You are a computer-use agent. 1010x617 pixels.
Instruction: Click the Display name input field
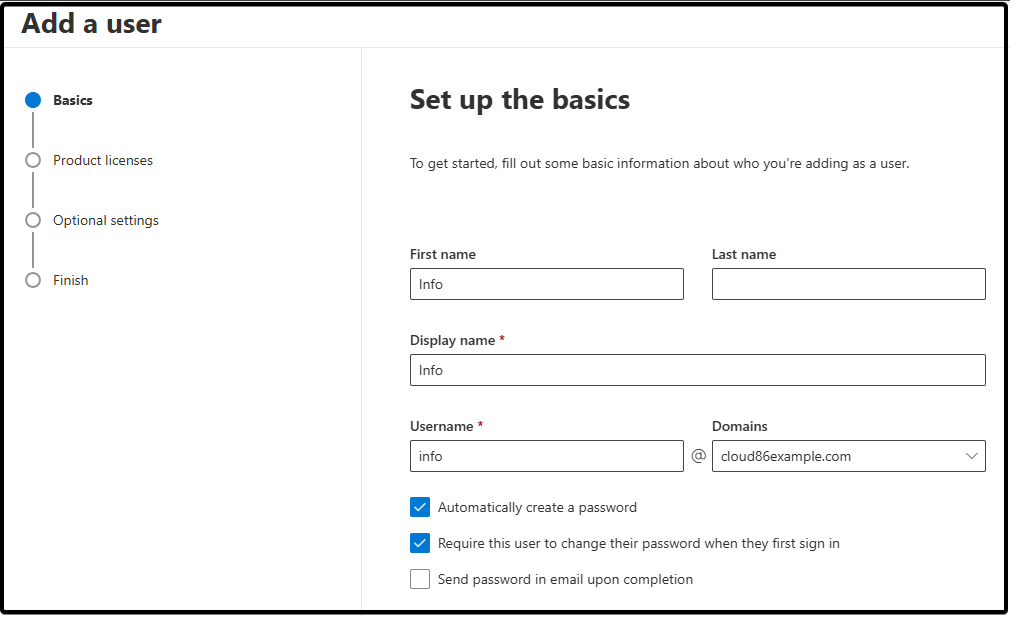(x=698, y=370)
